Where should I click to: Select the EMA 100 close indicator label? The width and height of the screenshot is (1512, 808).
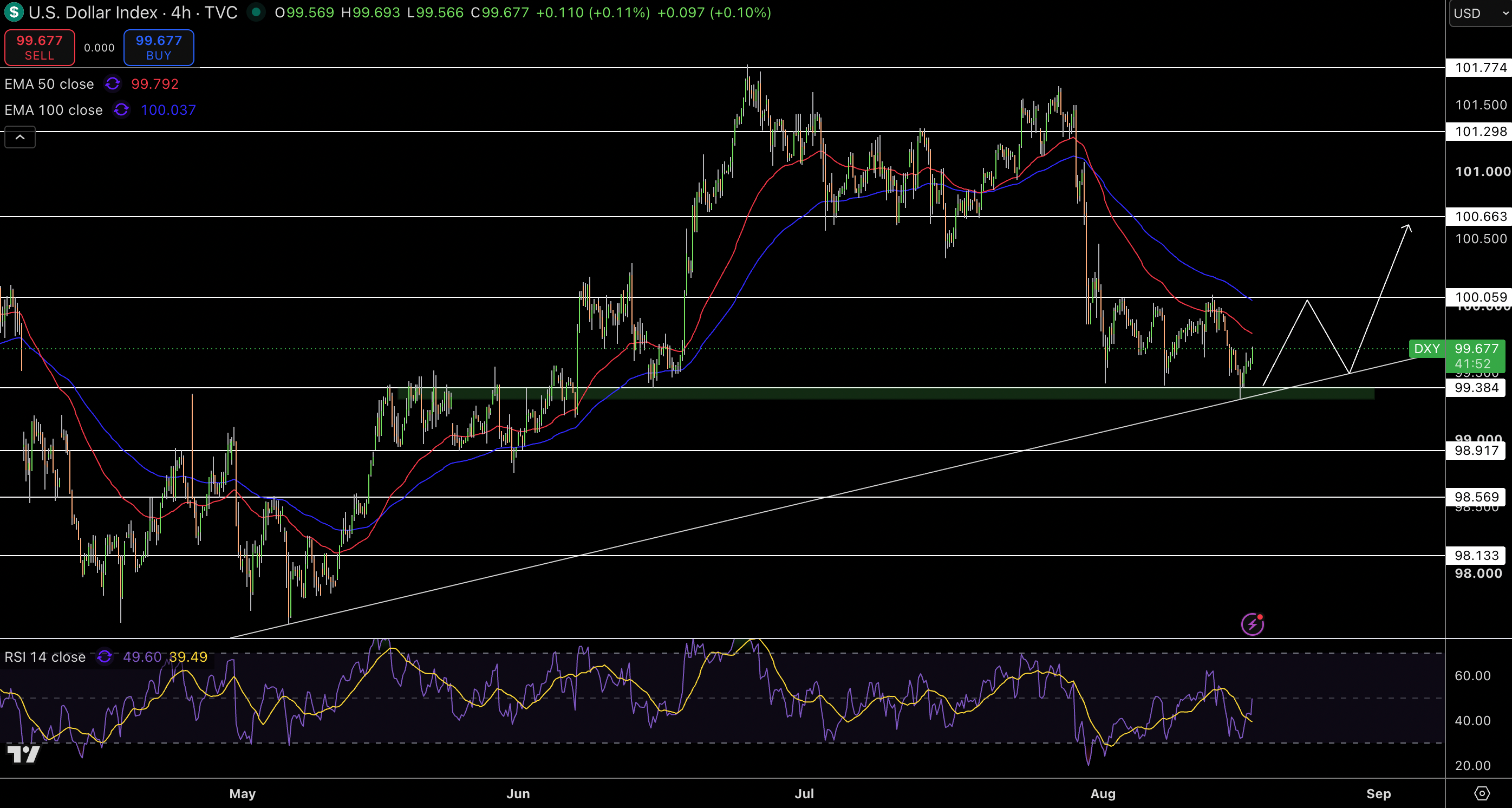[54, 110]
